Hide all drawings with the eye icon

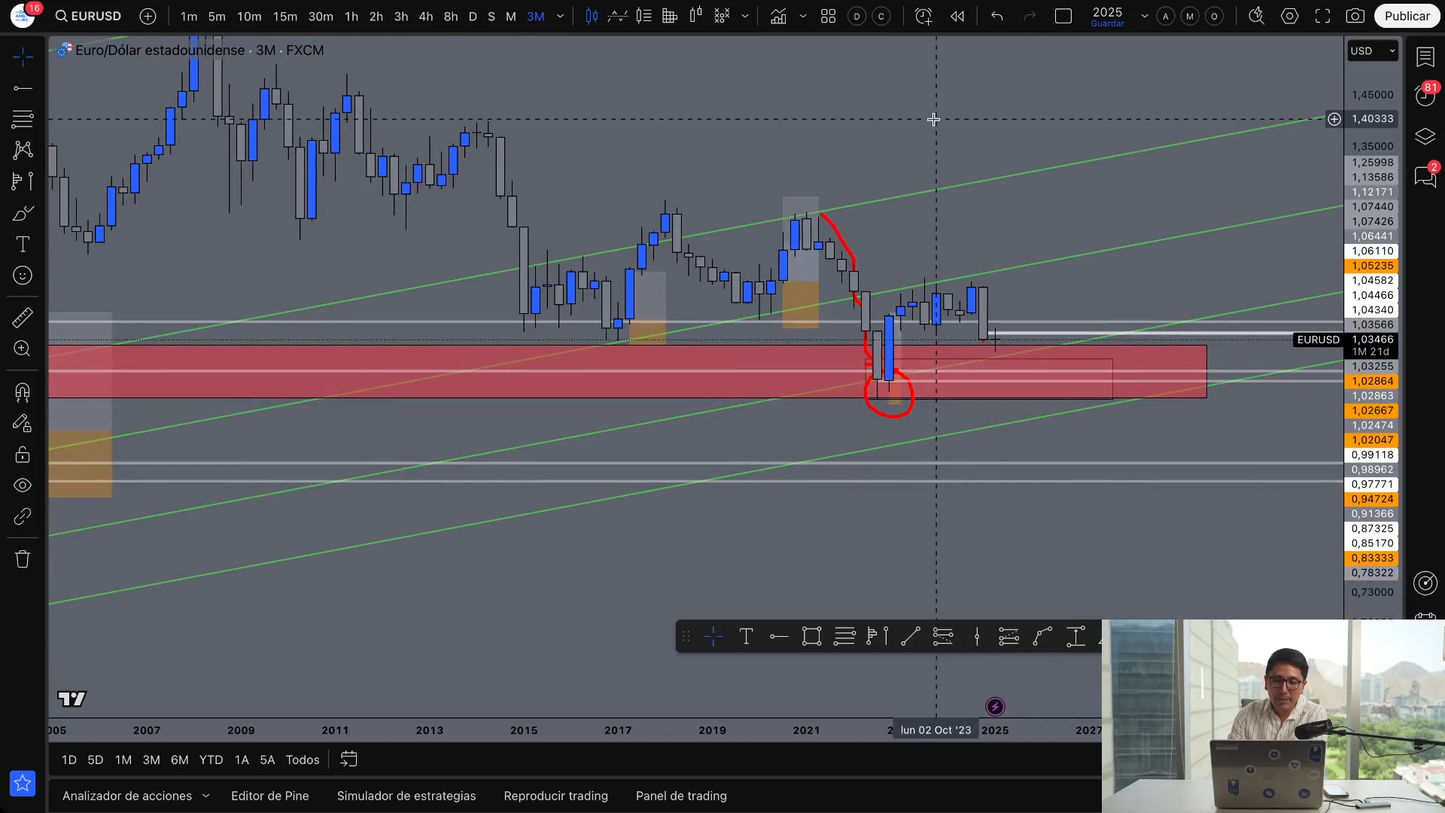[22, 486]
